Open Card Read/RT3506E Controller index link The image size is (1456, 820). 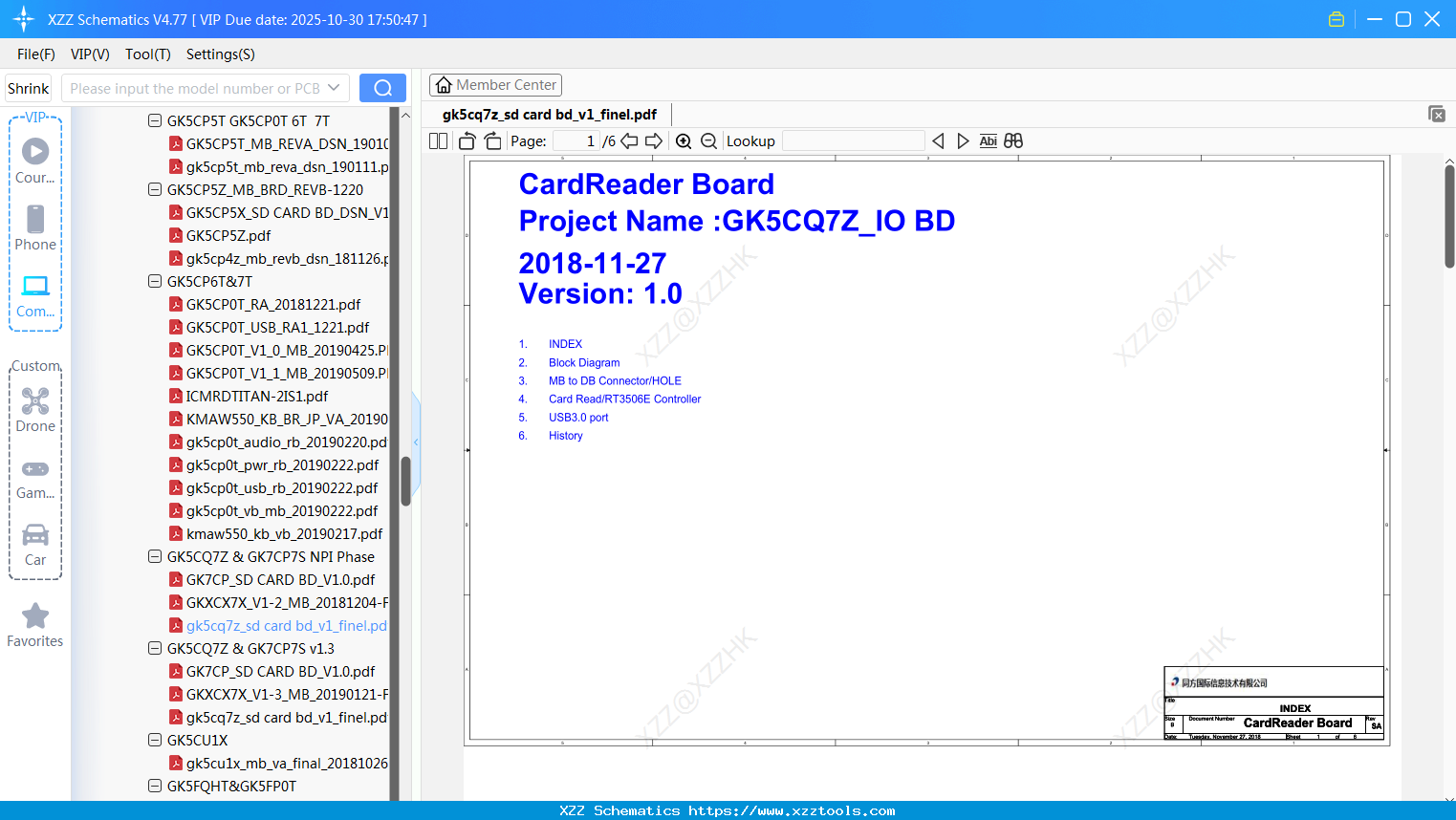coord(625,399)
